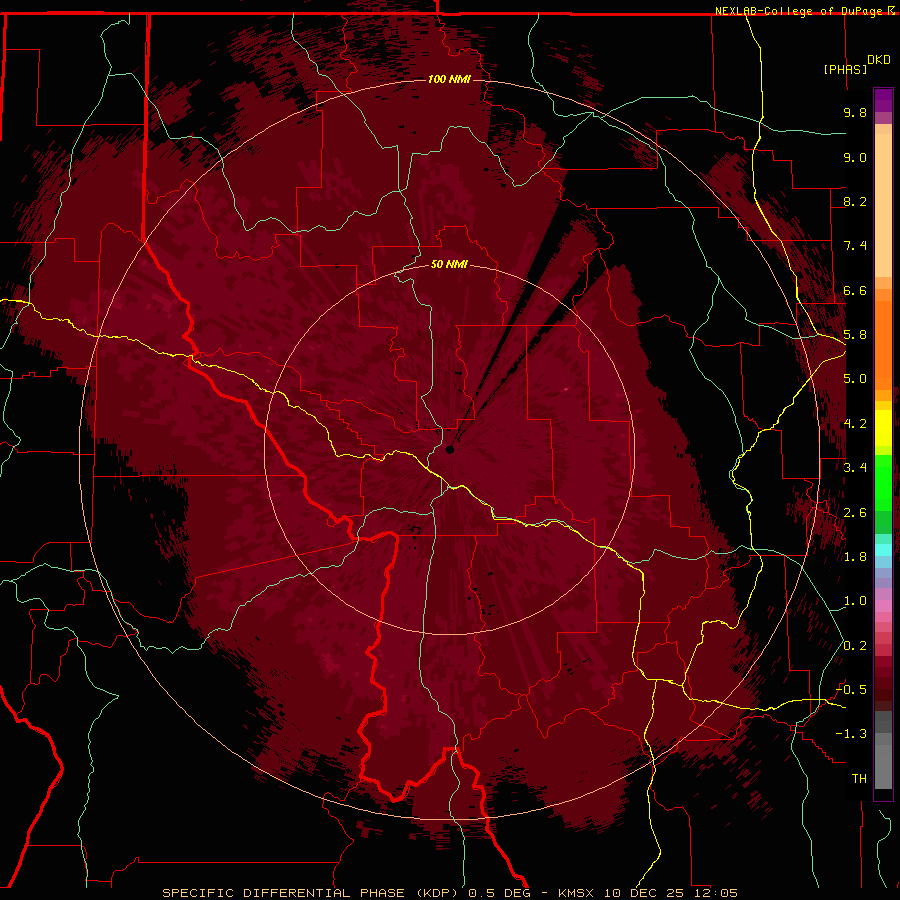
Task: Click the -1.3 value on the scale
Action: coord(851,734)
